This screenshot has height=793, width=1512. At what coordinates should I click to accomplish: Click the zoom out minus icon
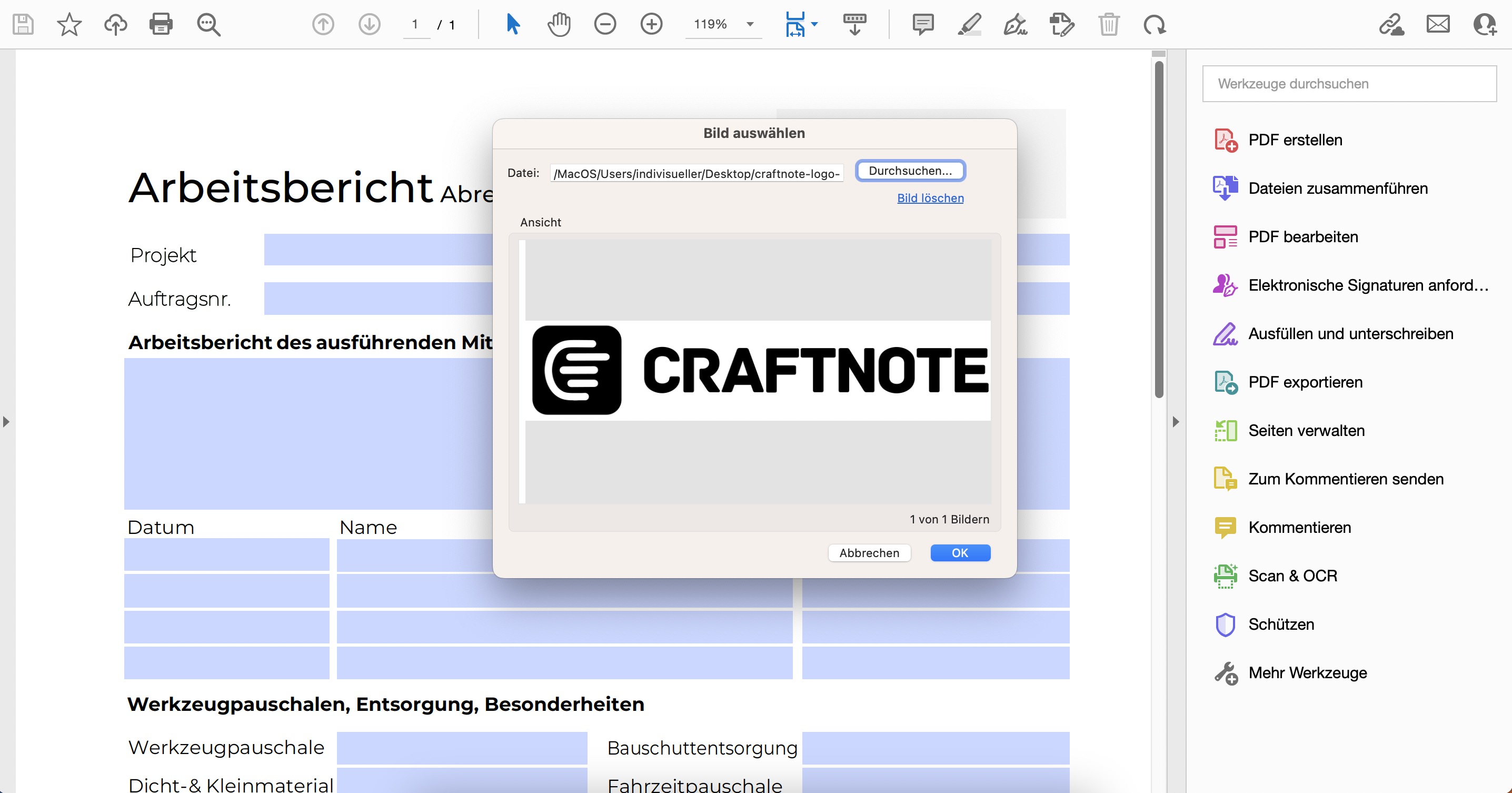click(x=604, y=24)
